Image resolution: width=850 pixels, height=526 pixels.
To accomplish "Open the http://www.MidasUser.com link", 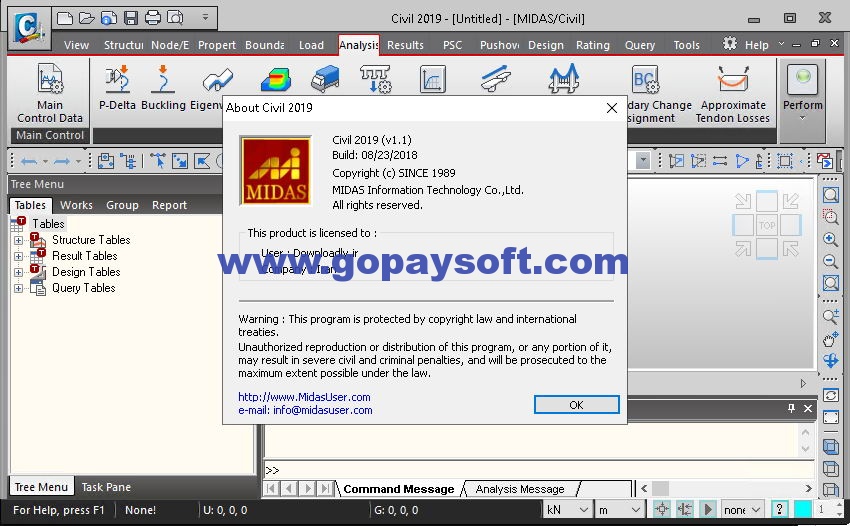I will tap(304, 397).
